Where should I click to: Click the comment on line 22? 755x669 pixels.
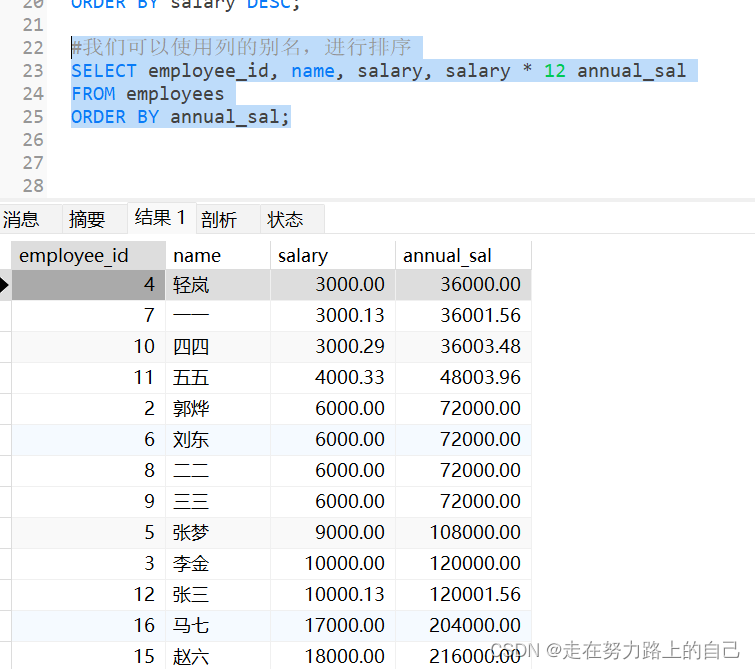pos(241,47)
